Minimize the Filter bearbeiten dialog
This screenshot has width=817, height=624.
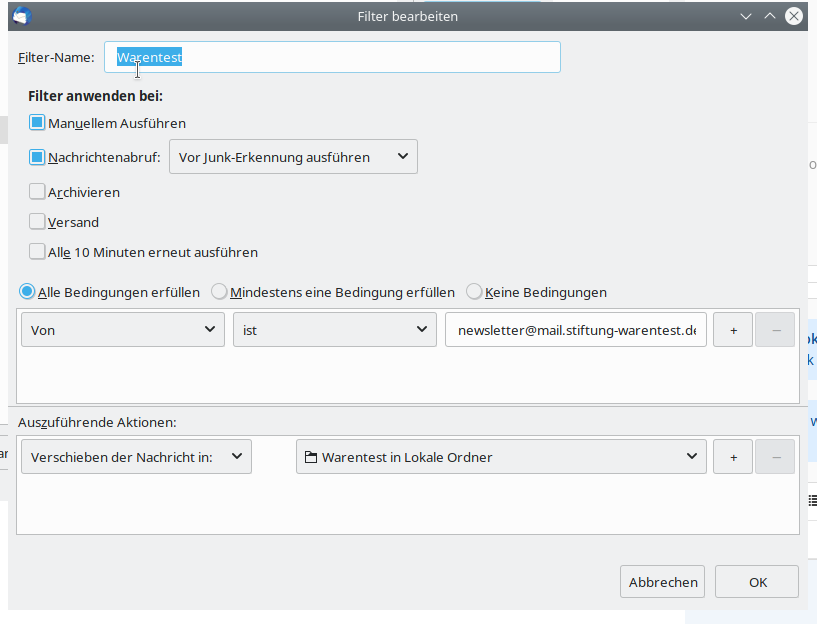(x=746, y=16)
